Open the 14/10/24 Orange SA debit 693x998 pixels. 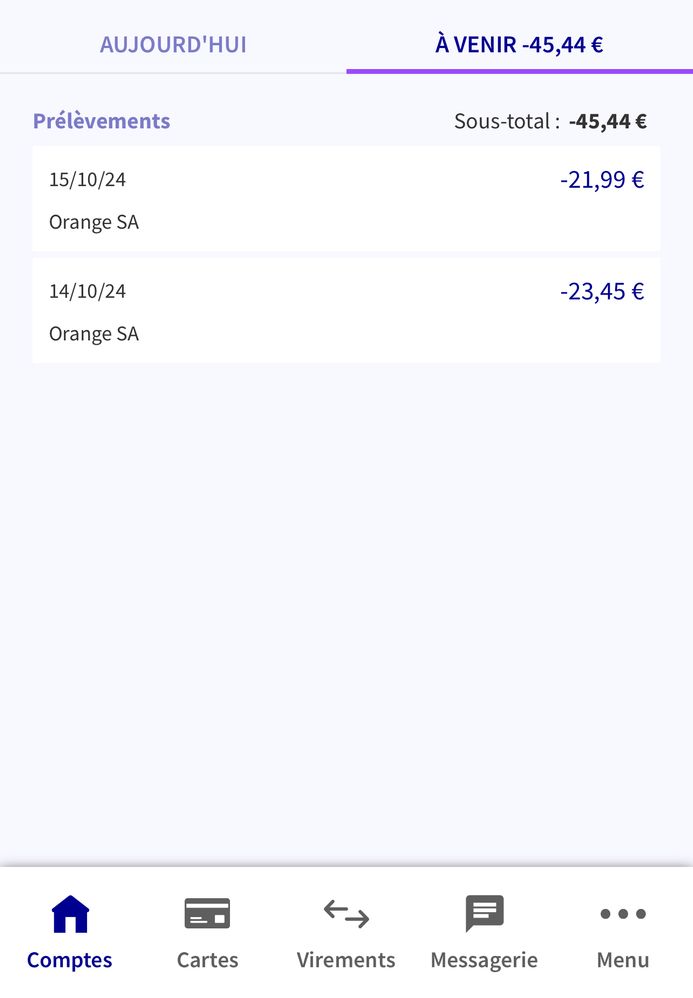pos(346,311)
